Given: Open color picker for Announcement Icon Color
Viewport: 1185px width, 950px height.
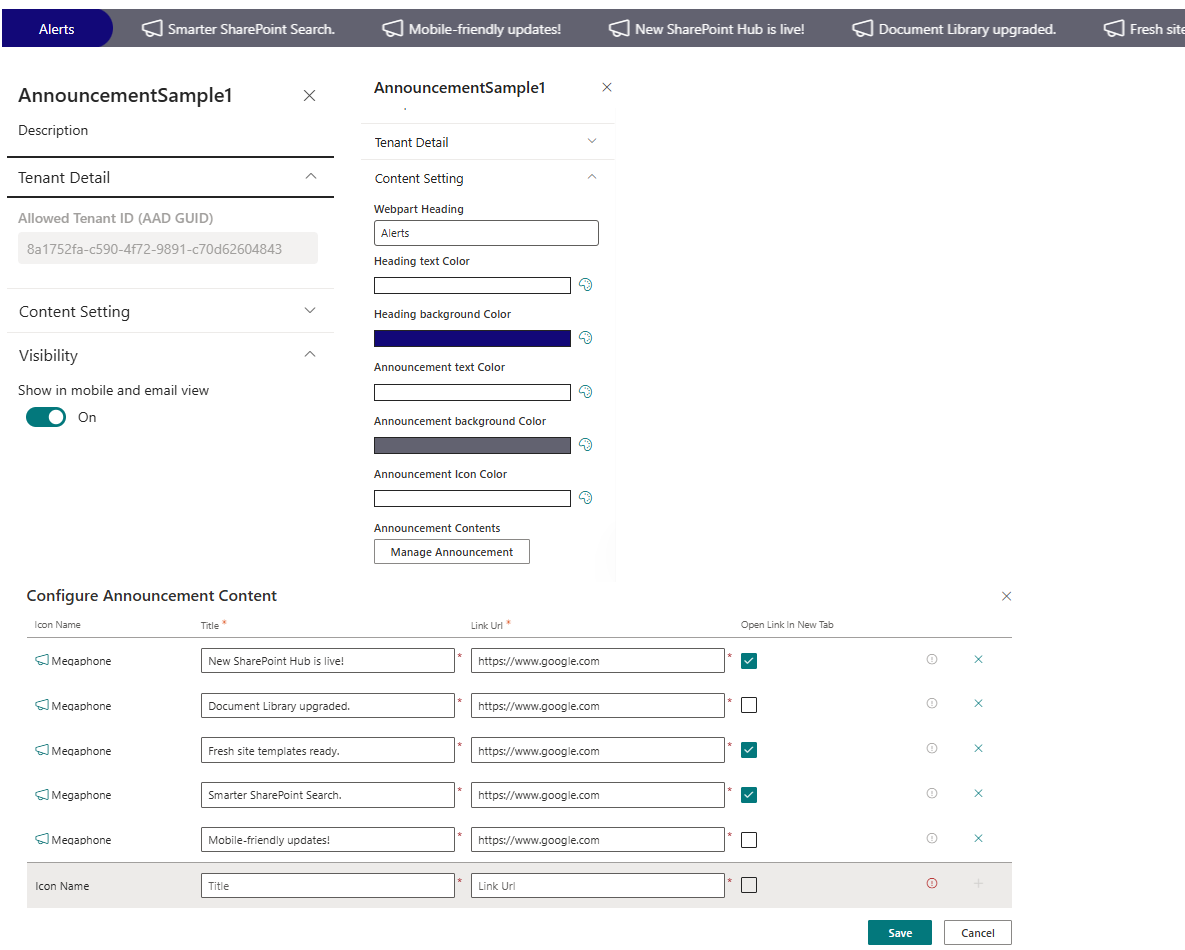Looking at the screenshot, I should point(586,498).
